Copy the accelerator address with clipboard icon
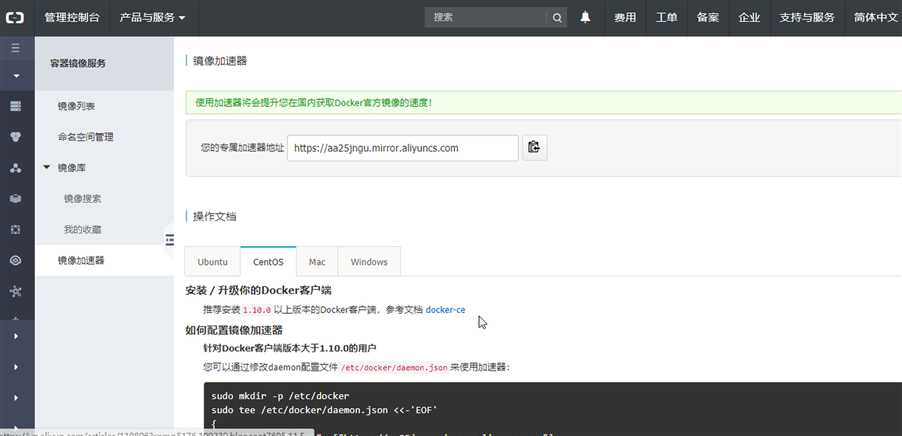 pyautogui.click(x=534, y=148)
